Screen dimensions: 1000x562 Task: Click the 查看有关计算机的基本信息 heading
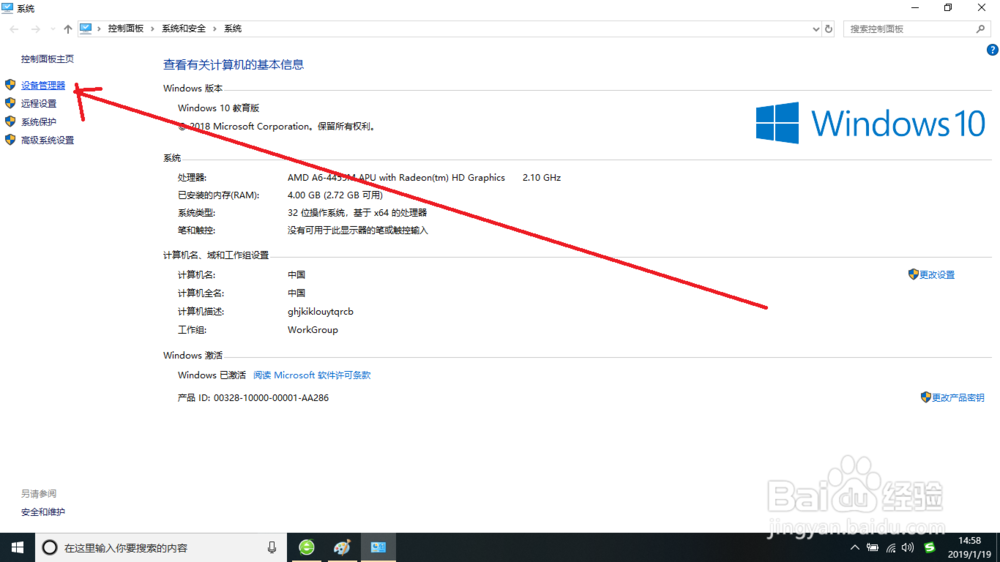point(233,64)
